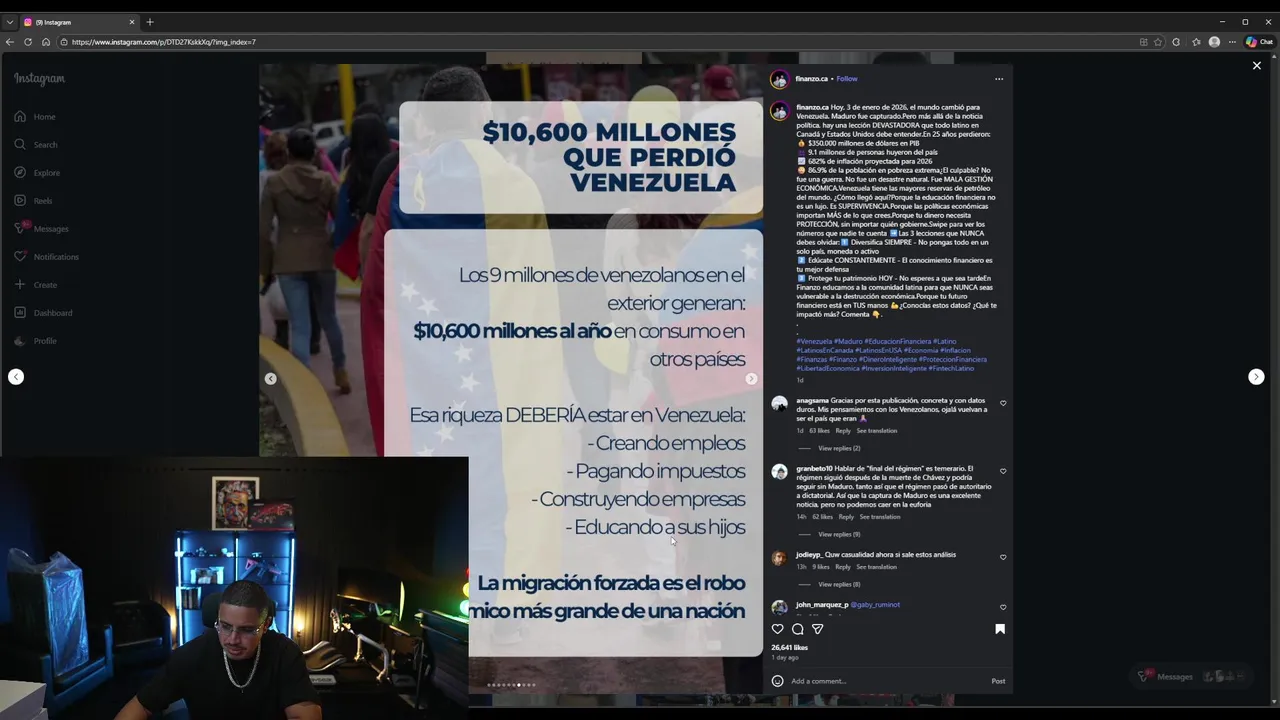
Task: Open the #EducacionFinanciera hashtag
Action: click(898, 342)
